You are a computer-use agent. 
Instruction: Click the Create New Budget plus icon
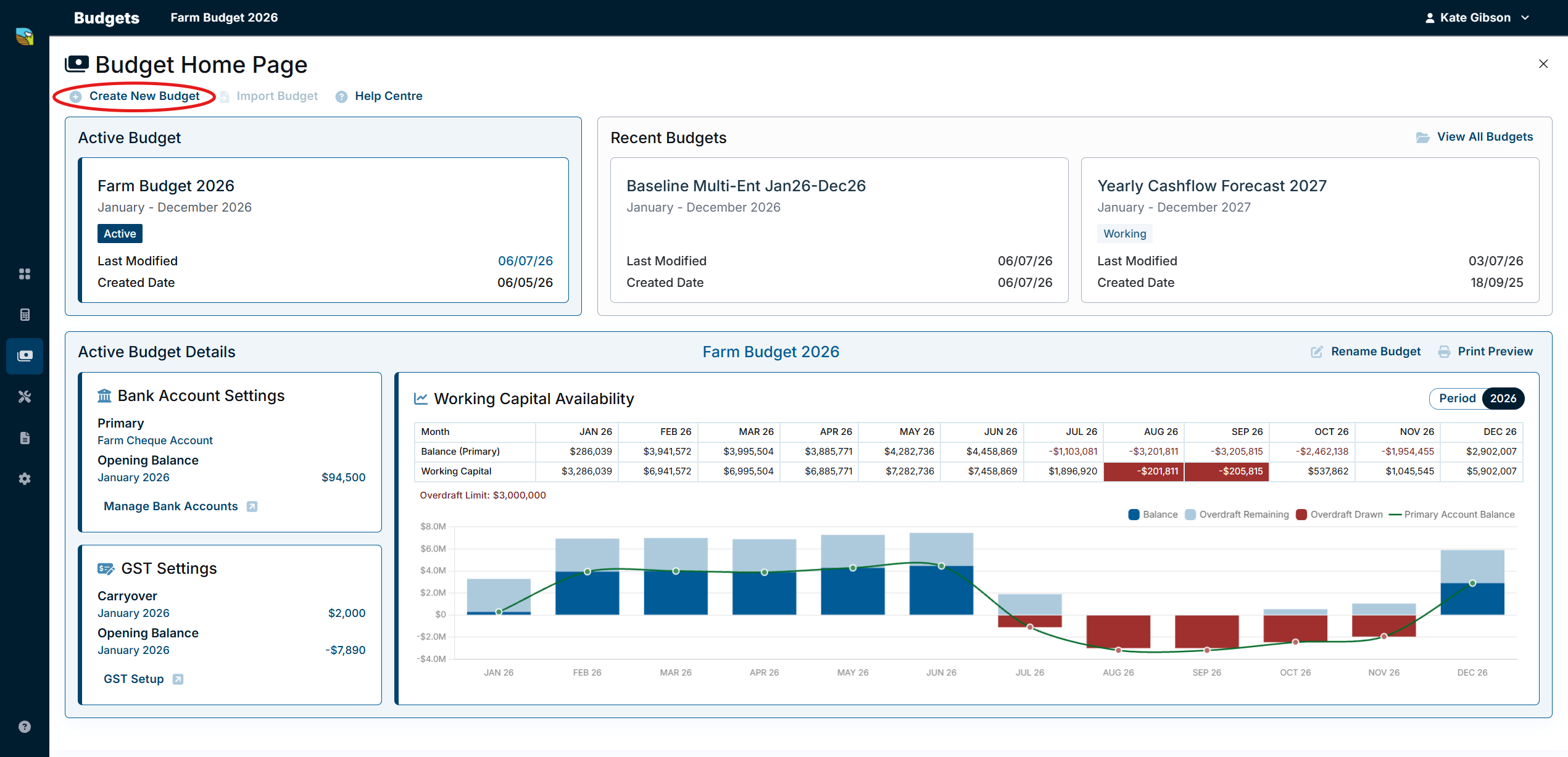(x=76, y=97)
